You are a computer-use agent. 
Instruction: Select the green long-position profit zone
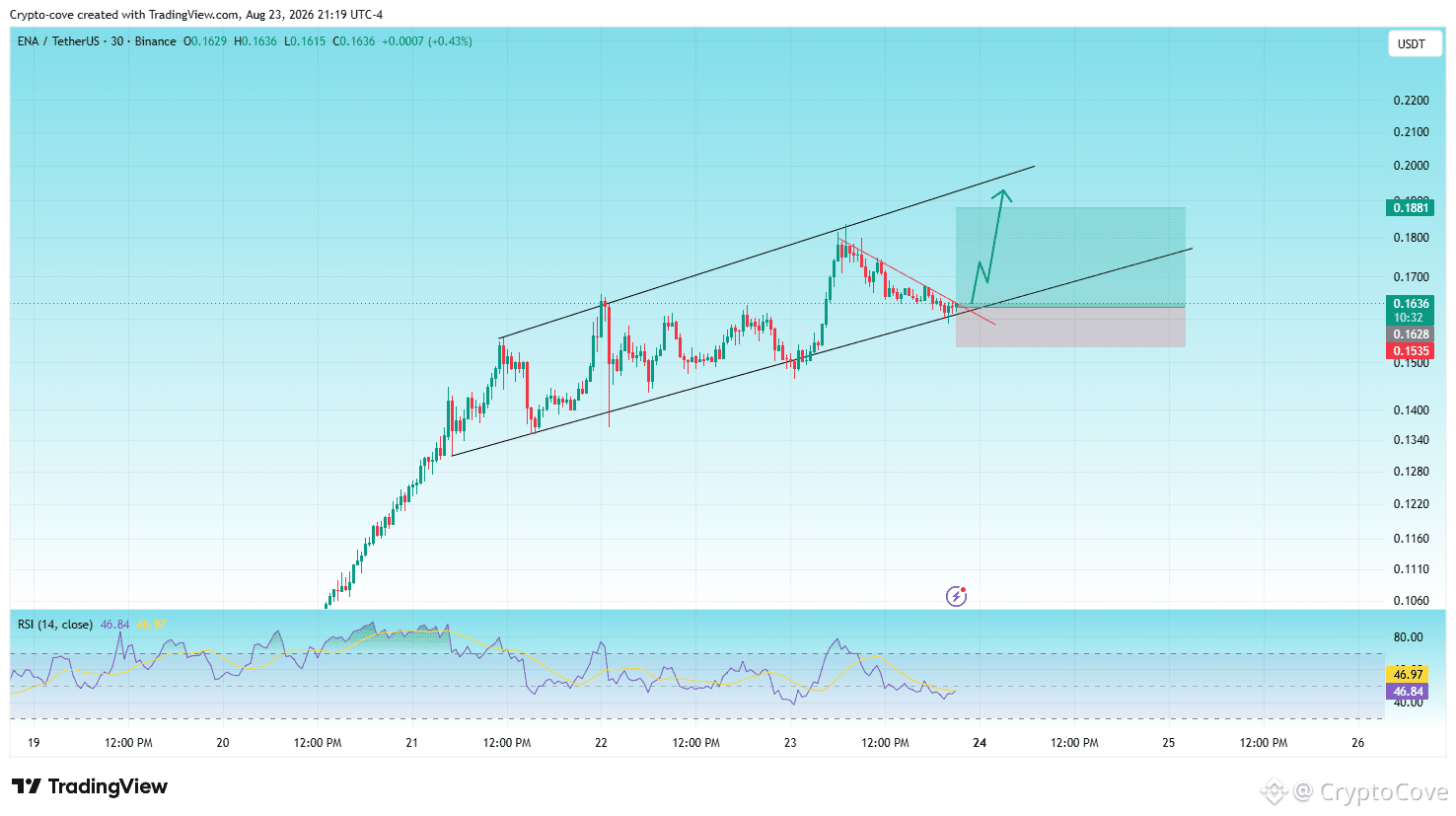1070,257
